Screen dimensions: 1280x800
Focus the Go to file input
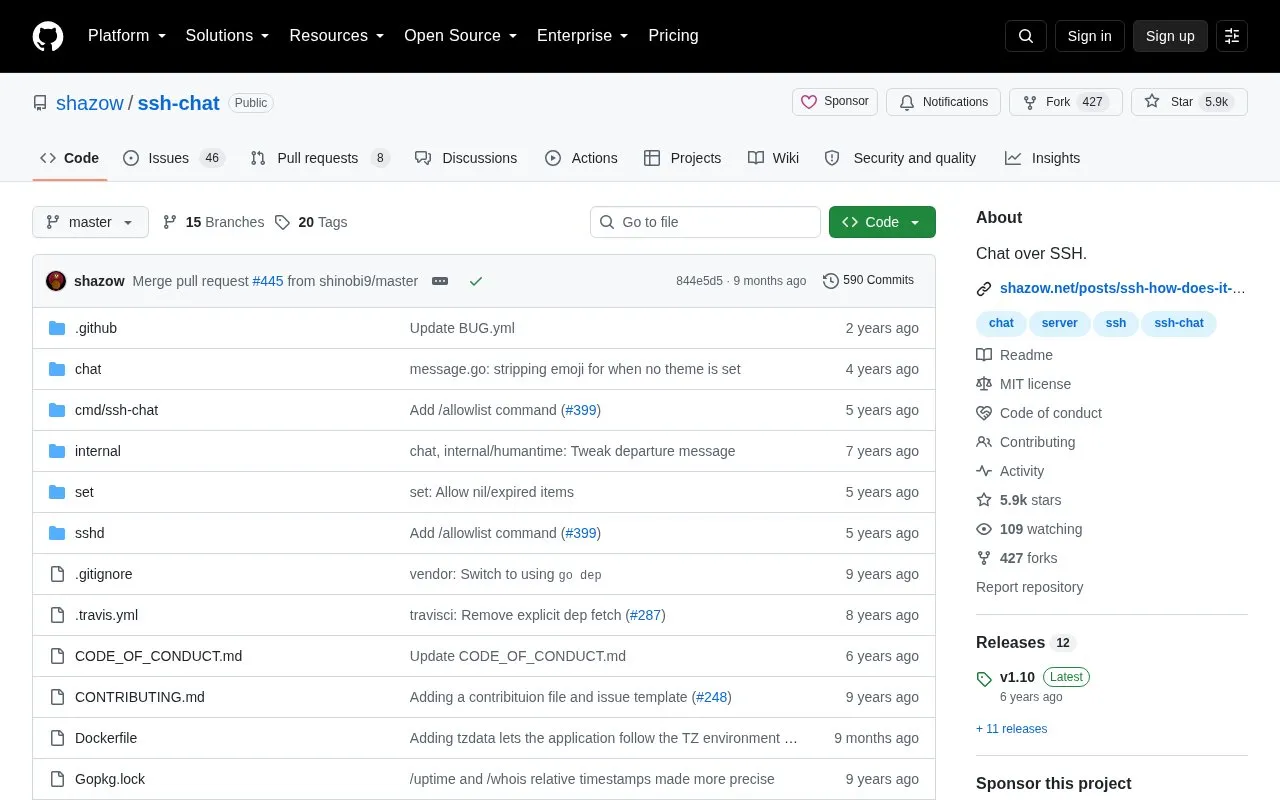705,222
